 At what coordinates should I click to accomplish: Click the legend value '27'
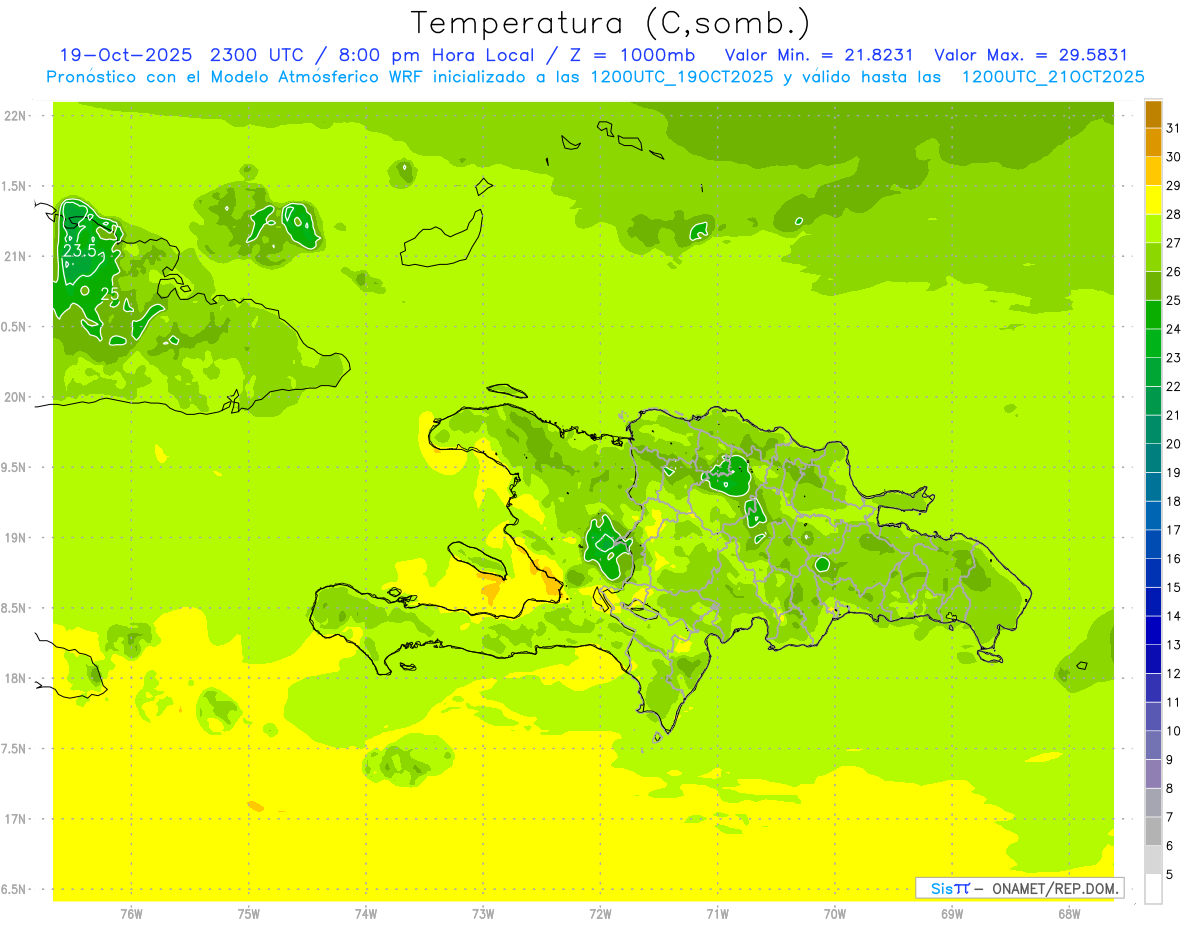1174,243
